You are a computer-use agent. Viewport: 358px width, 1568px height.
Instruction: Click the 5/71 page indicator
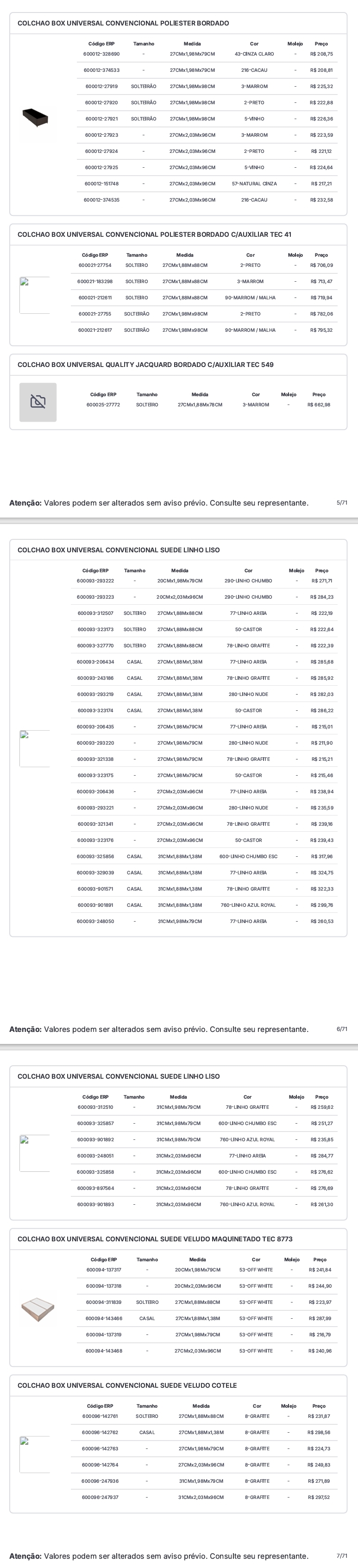[342, 503]
